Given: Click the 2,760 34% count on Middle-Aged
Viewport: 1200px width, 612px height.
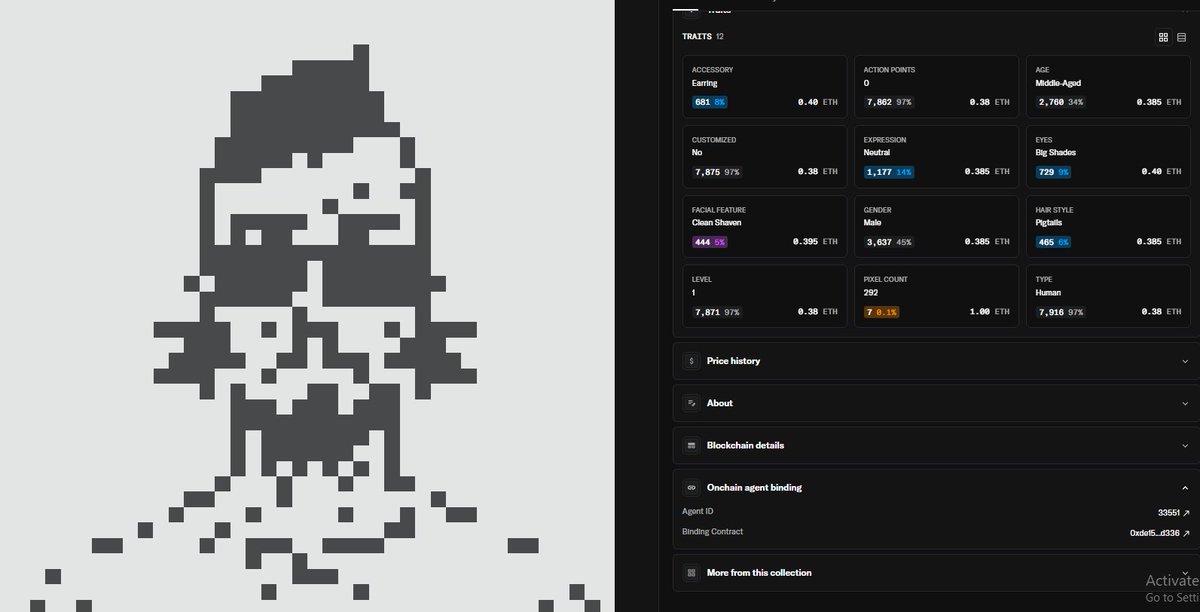Looking at the screenshot, I should coord(1059,102).
